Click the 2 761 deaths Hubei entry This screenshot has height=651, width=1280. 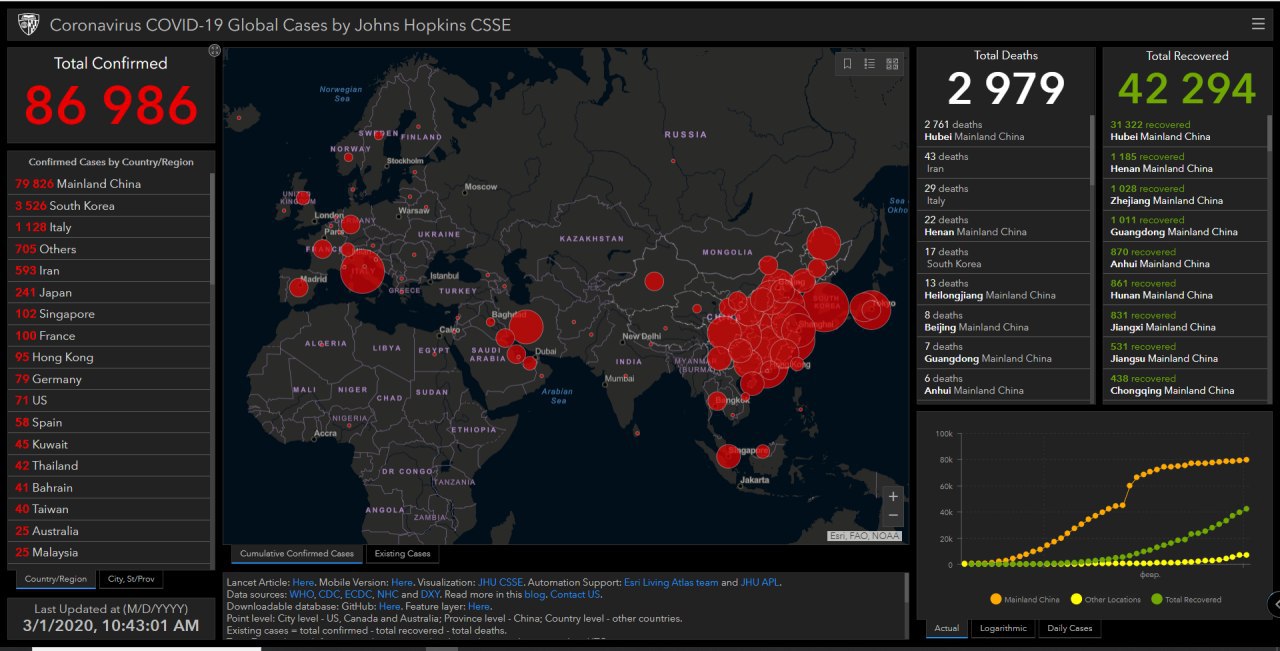[1003, 131]
